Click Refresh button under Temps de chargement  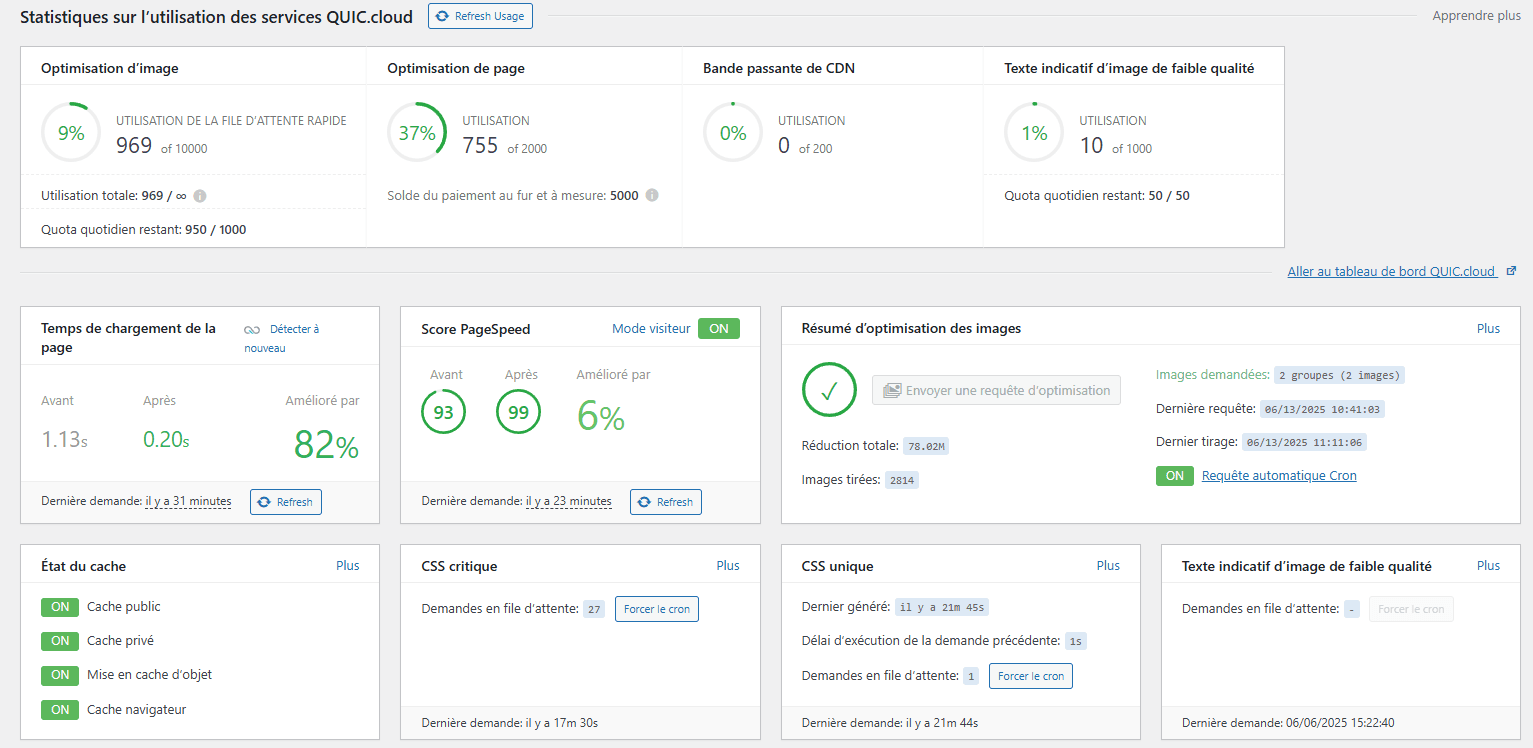click(x=285, y=502)
